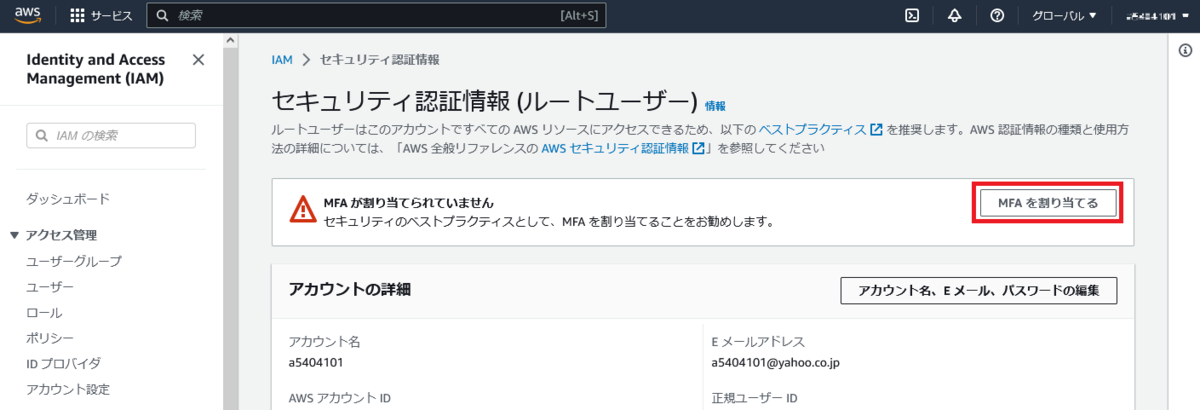Open the ベストプラクティス external link

click(x=820, y=130)
